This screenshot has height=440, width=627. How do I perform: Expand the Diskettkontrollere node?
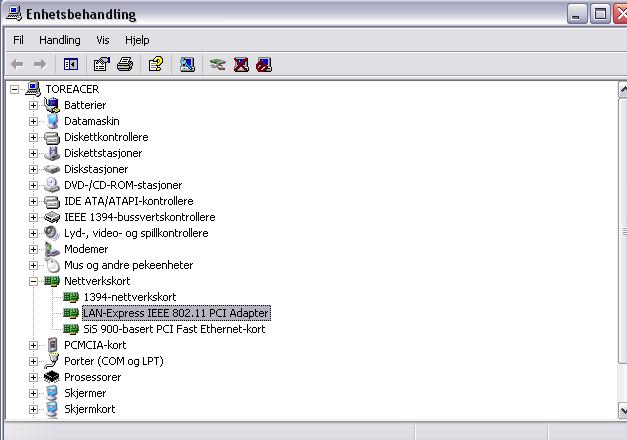point(33,137)
